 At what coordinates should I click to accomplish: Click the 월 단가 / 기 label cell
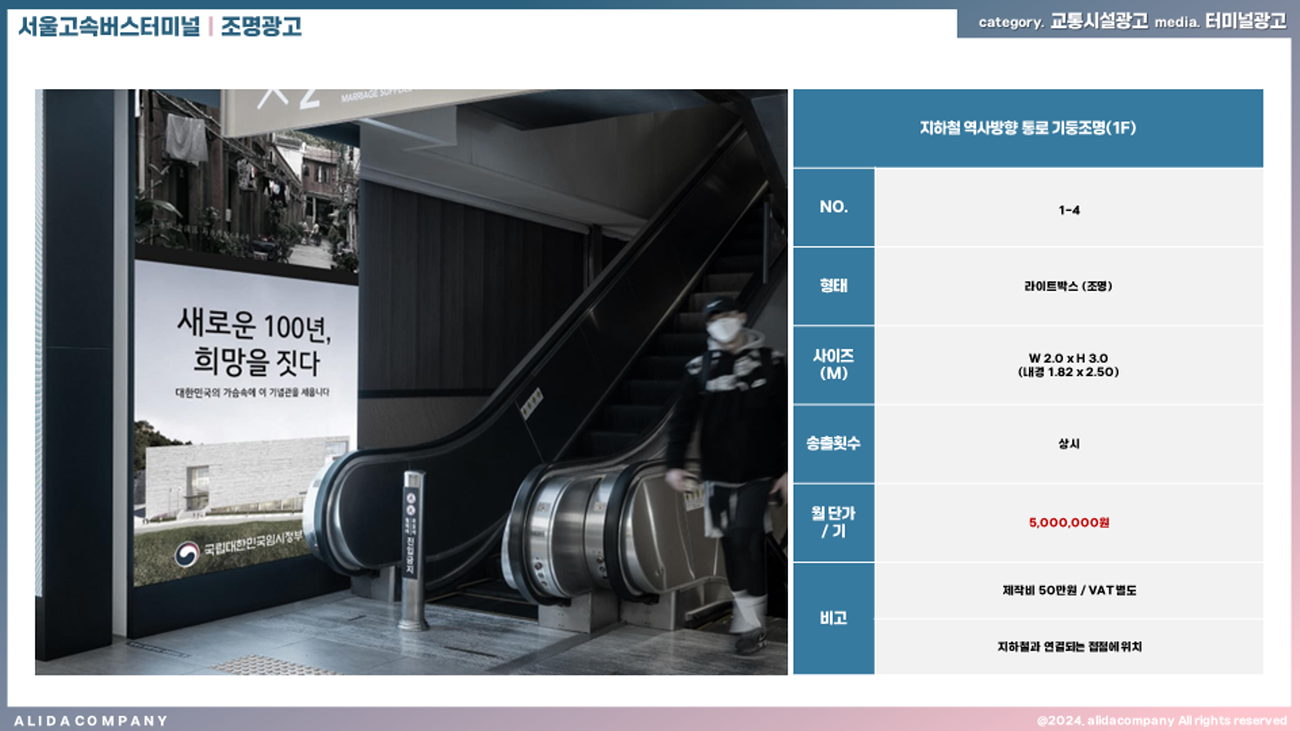click(x=833, y=522)
